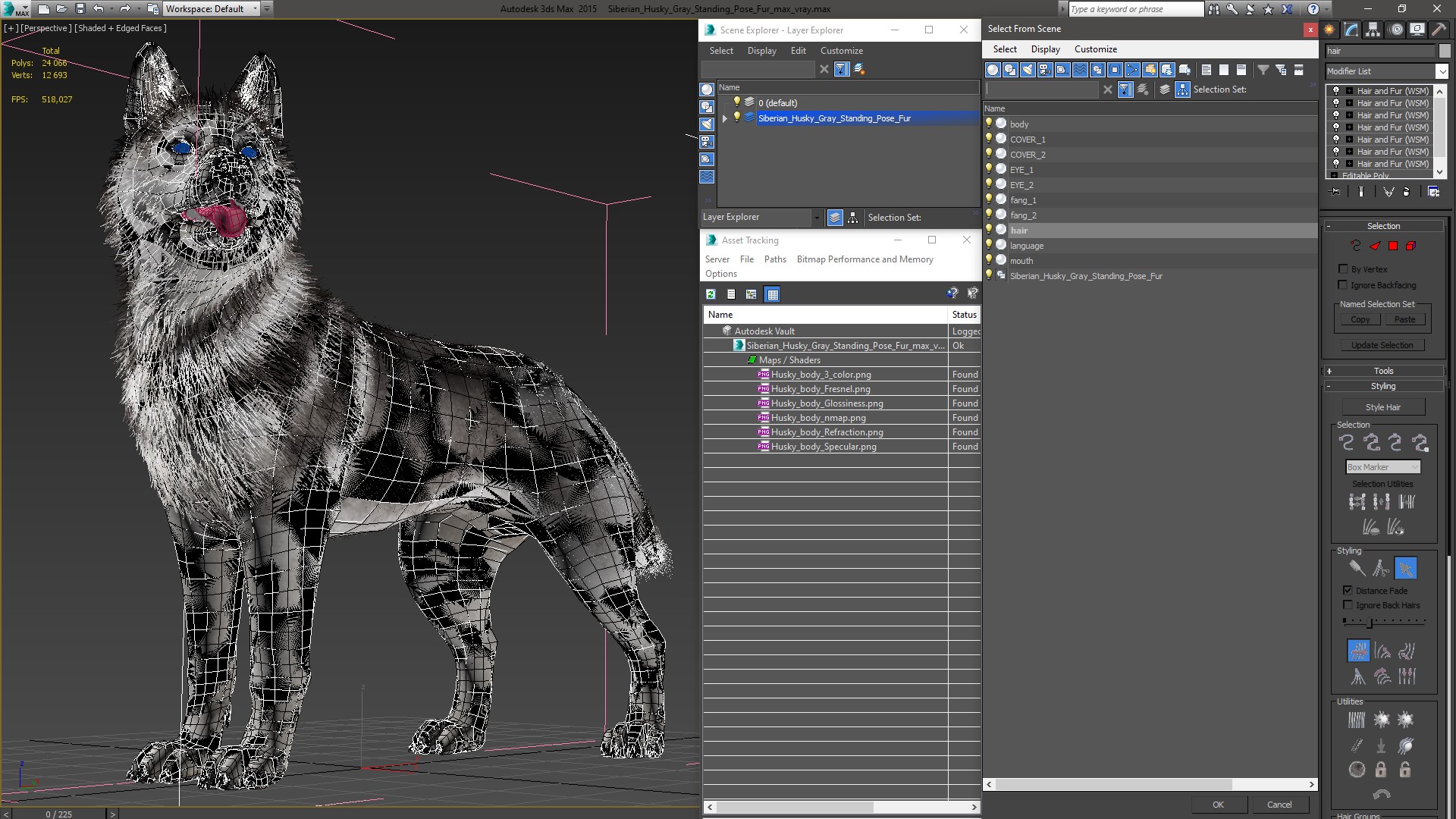Viewport: 1456px width, 819px height.
Task: Click the hair object name field
Action: (1380, 51)
